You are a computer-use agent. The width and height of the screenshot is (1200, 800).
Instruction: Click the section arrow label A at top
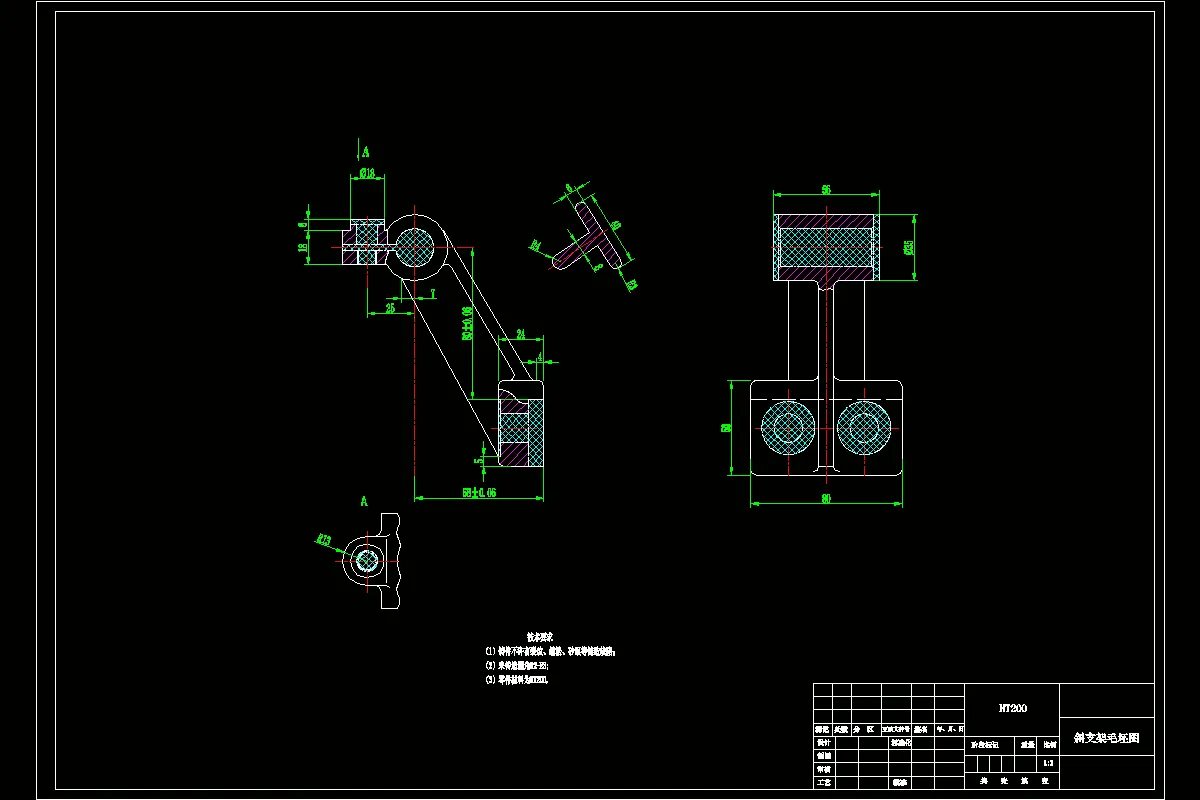365,152
